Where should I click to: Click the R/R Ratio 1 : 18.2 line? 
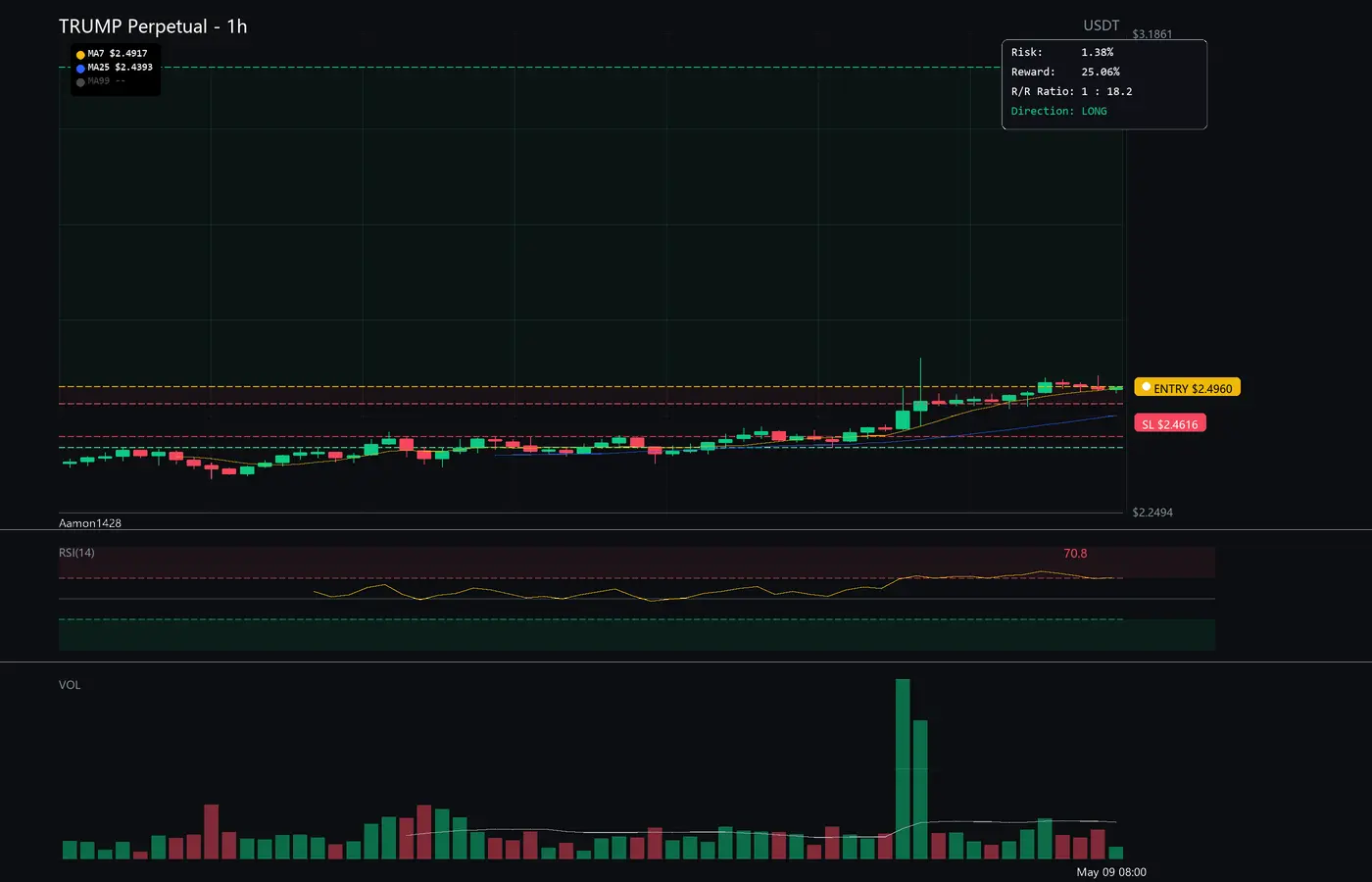point(1072,91)
